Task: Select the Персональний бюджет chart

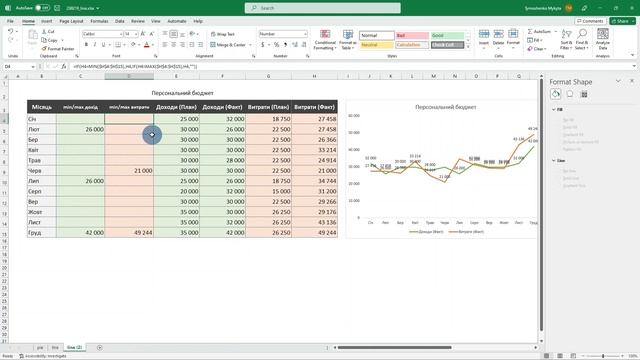Action: coord(442,169)
